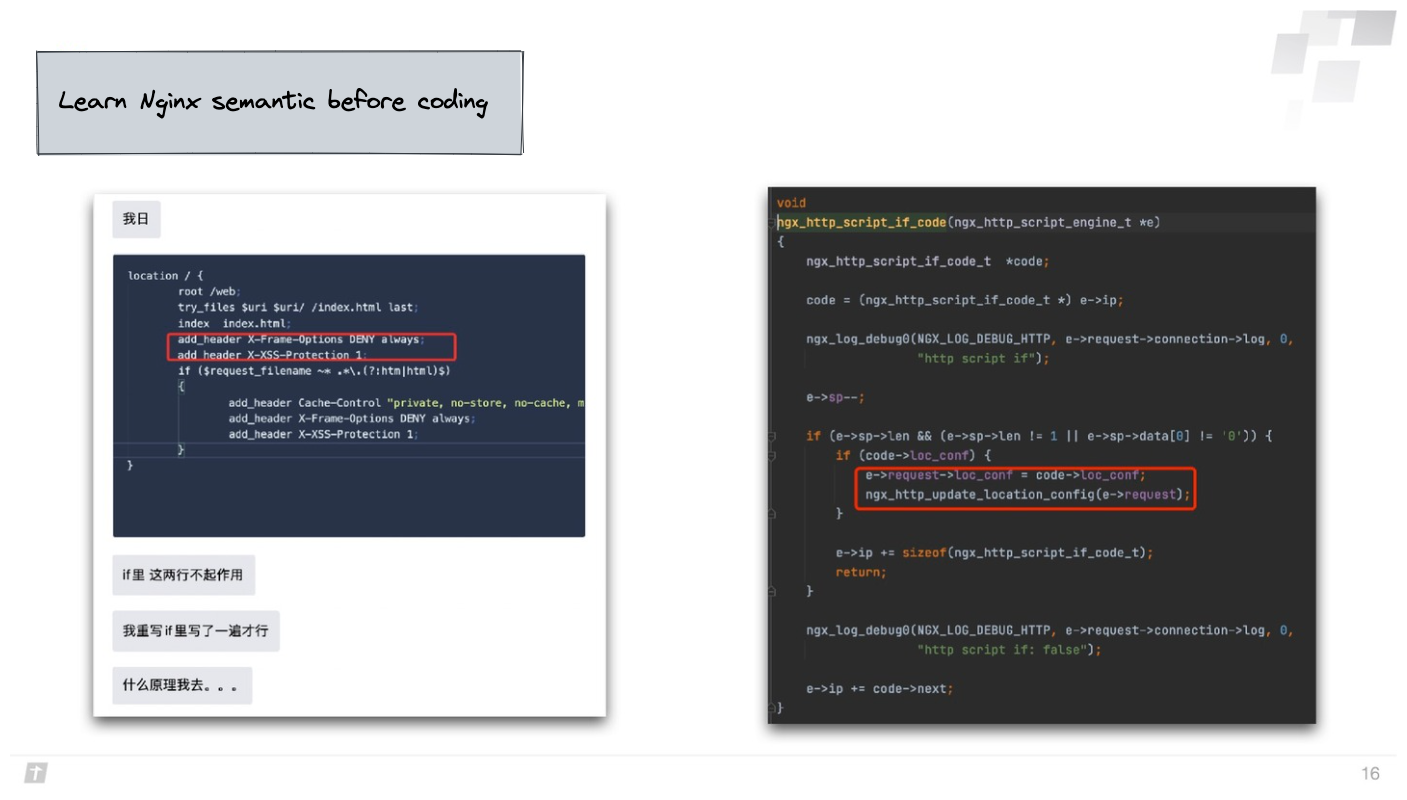
Task: Click the "return;" statement
Action: pyautogui.click(x=861, y=572)
